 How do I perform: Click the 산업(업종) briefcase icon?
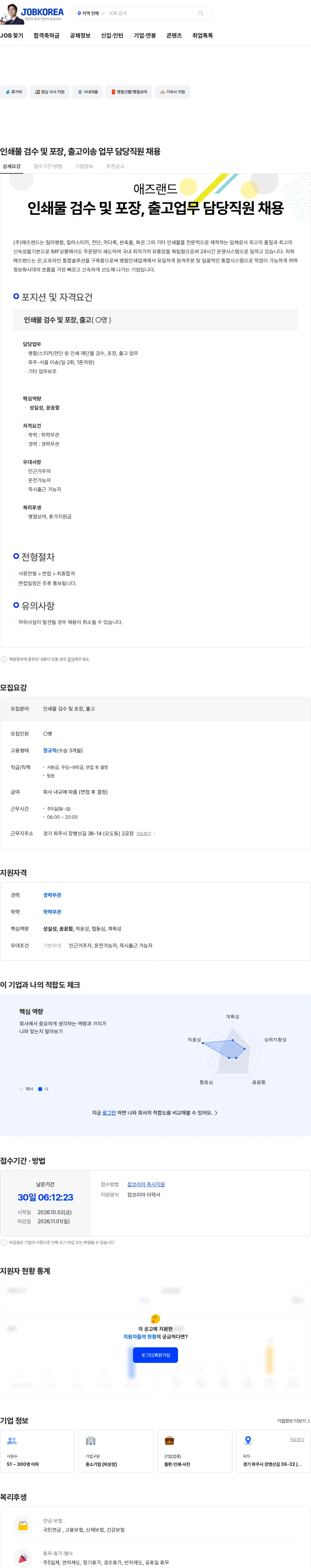point(169,1441)
